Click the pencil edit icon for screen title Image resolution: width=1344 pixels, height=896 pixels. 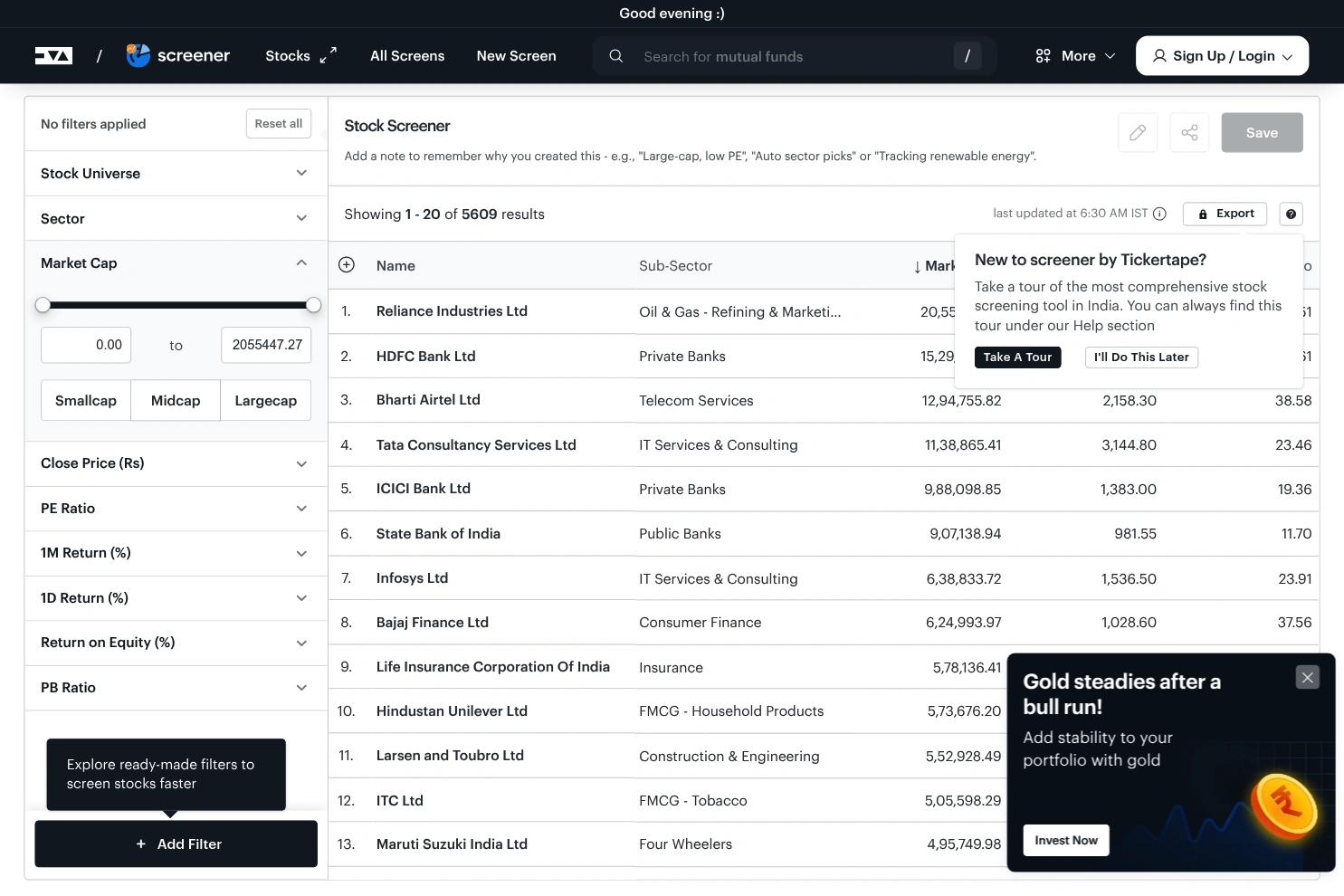point(1138,132)
